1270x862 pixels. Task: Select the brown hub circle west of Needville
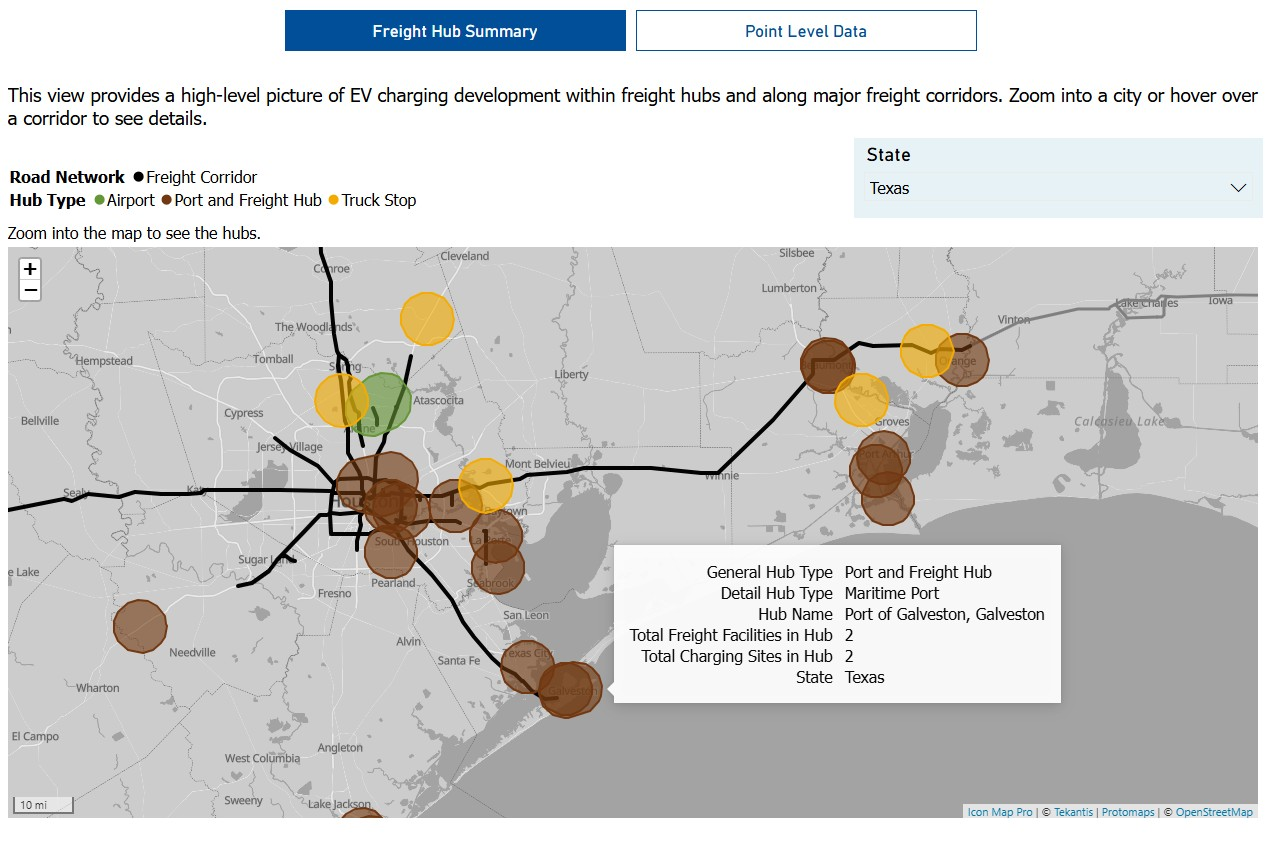[140, 627]
